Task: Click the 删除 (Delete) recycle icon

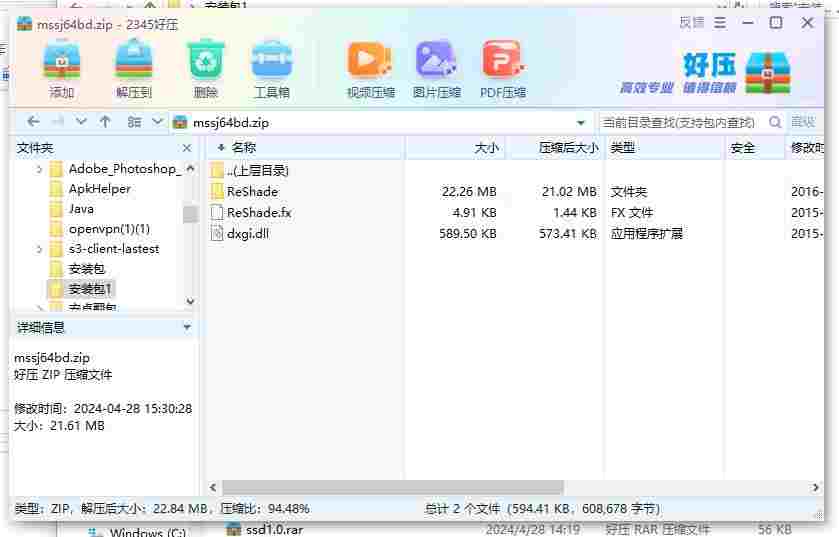Action: (205, 70)
